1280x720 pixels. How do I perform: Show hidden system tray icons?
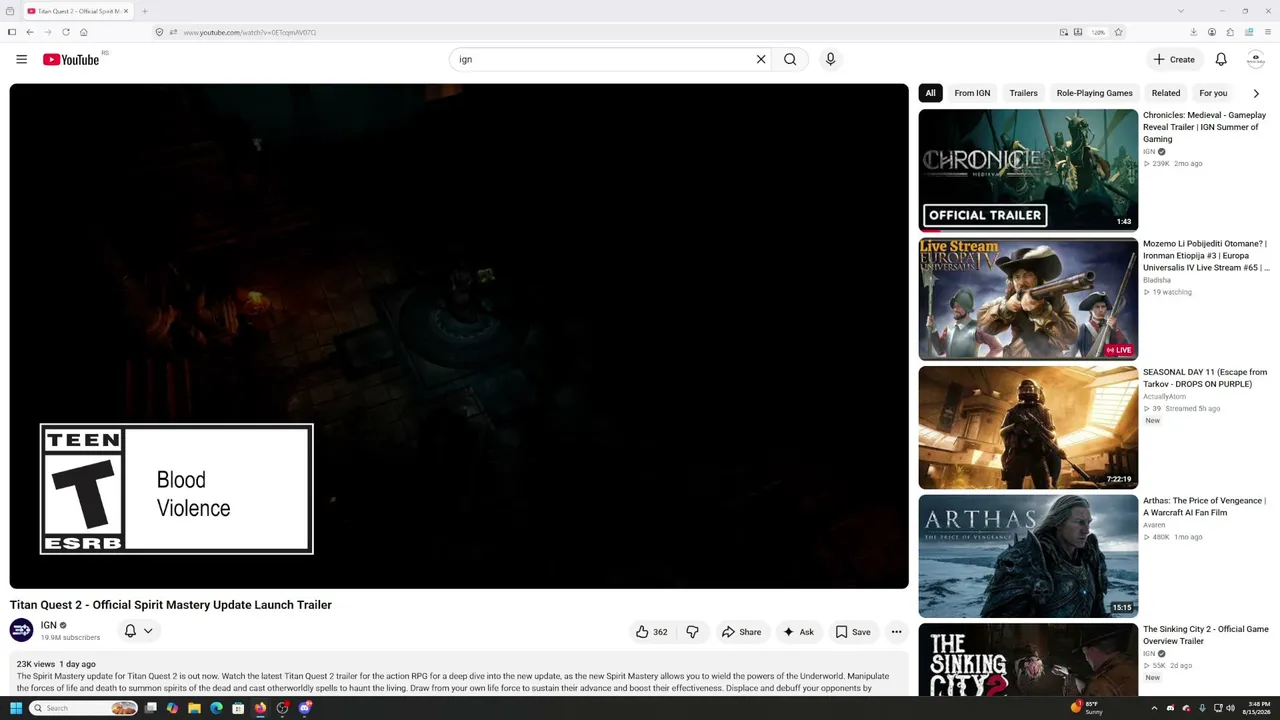tap(1154, 708)
